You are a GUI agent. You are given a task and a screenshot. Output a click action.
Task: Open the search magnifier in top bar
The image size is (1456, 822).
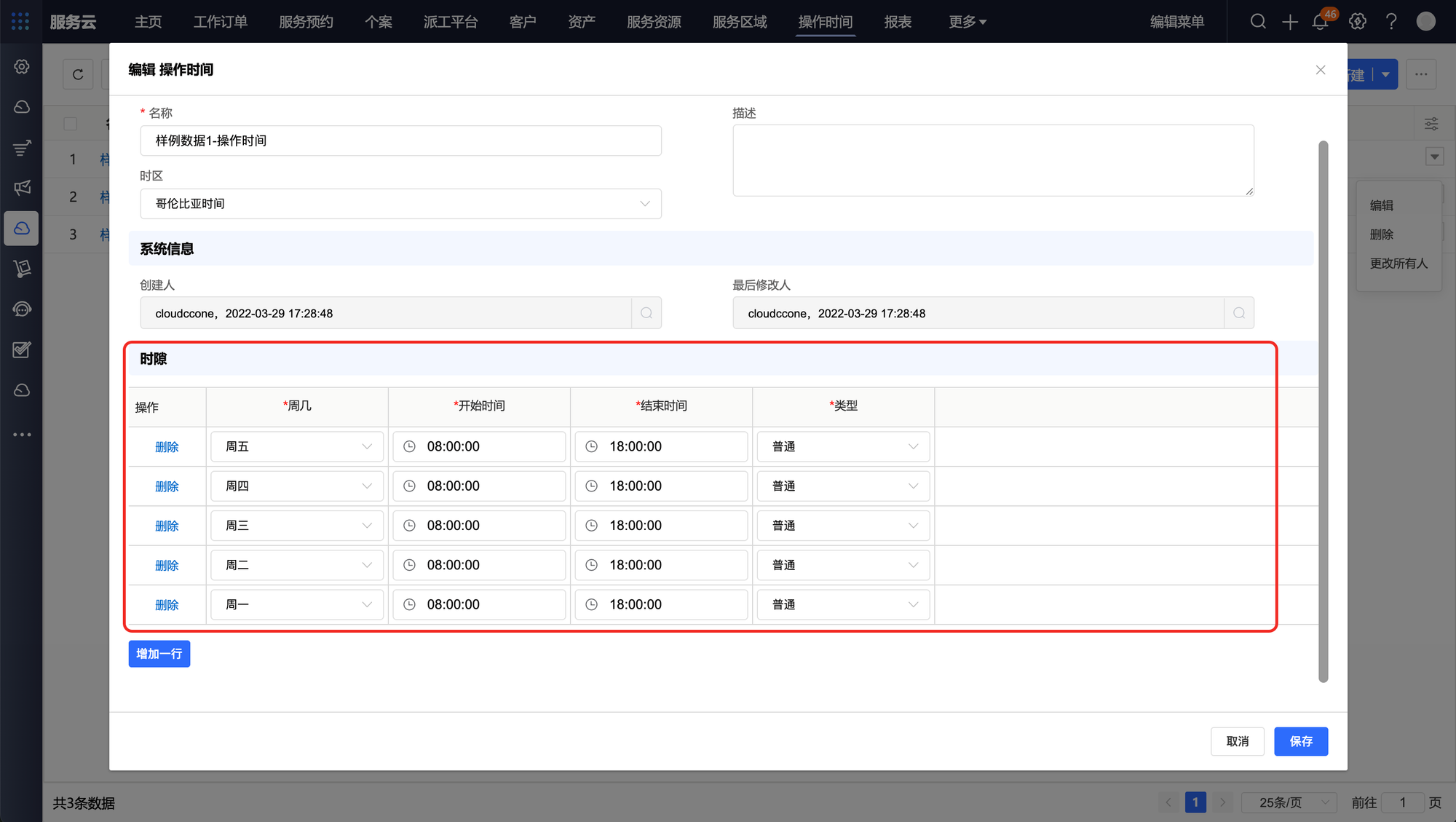click(x=1258, y=22)
